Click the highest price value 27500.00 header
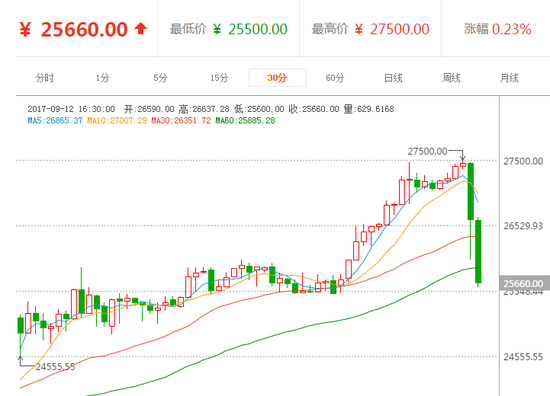550x396 pixels. pos(400,29)
